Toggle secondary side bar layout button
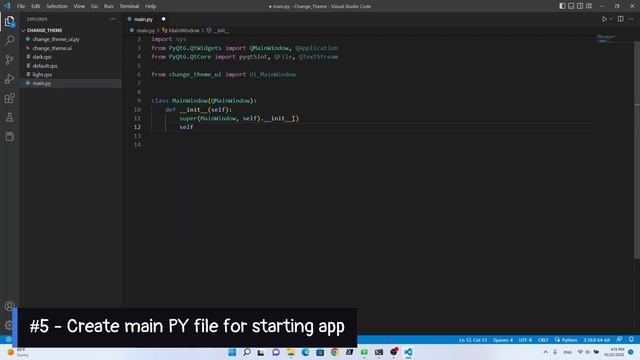The image size is (640, 360). [580, 6]
